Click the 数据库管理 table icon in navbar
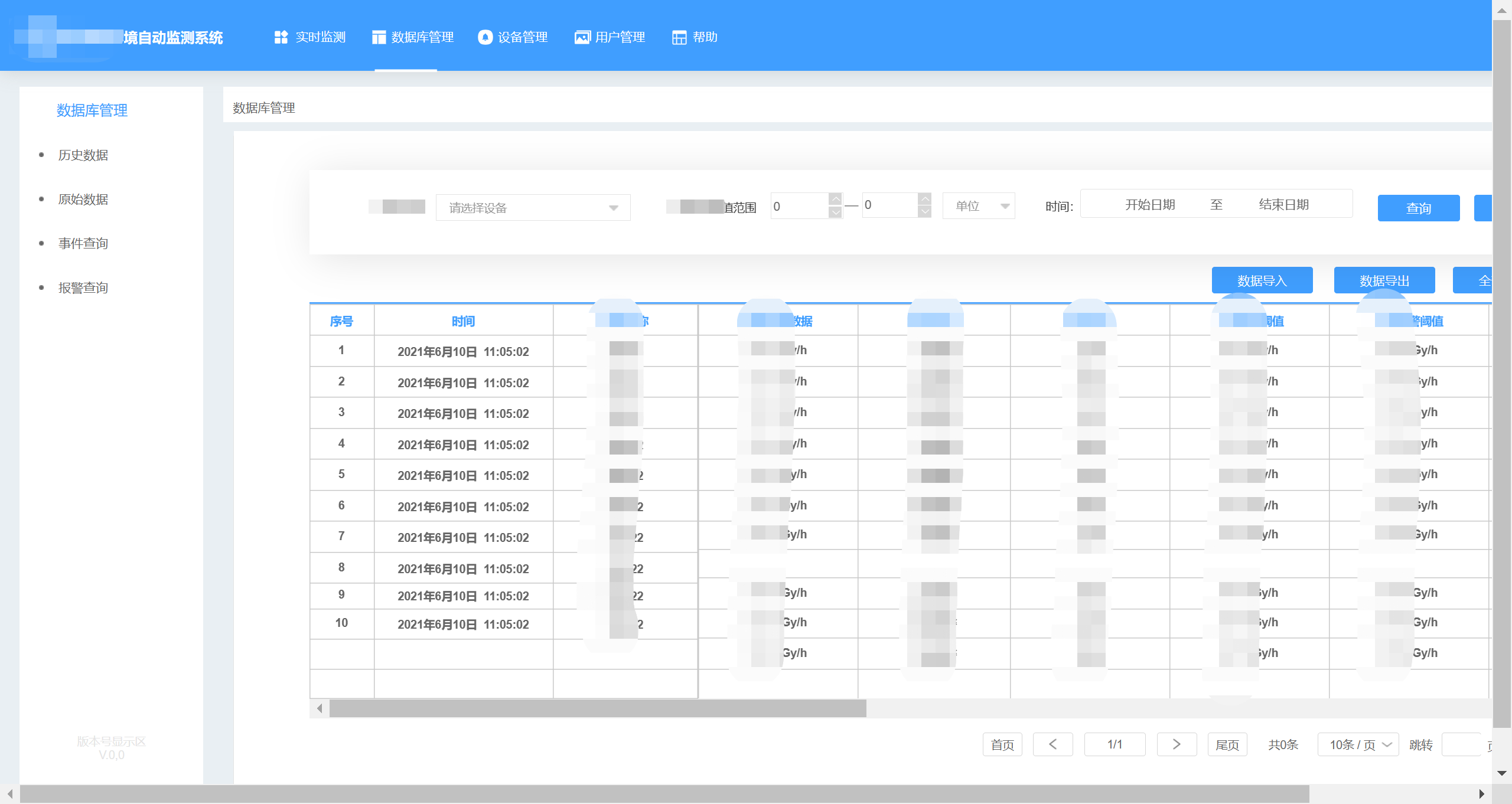1512x804 pixels. [x=379, y=37]
